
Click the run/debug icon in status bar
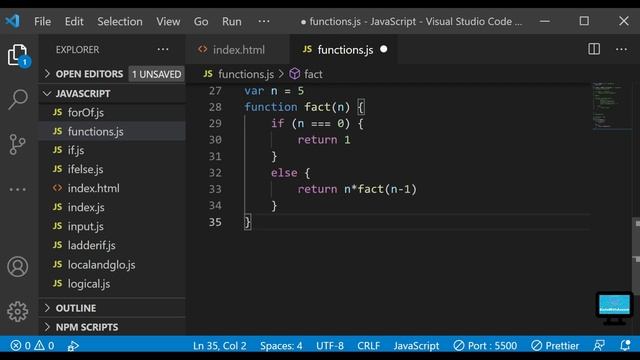(x=73, y=346)
